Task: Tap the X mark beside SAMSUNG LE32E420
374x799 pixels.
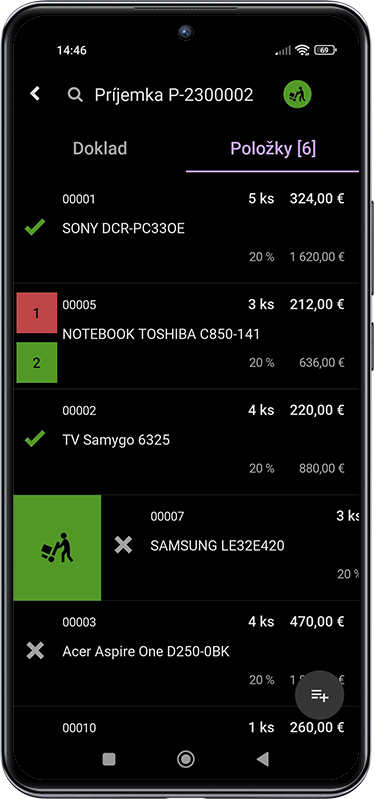Action: point(123,545)
